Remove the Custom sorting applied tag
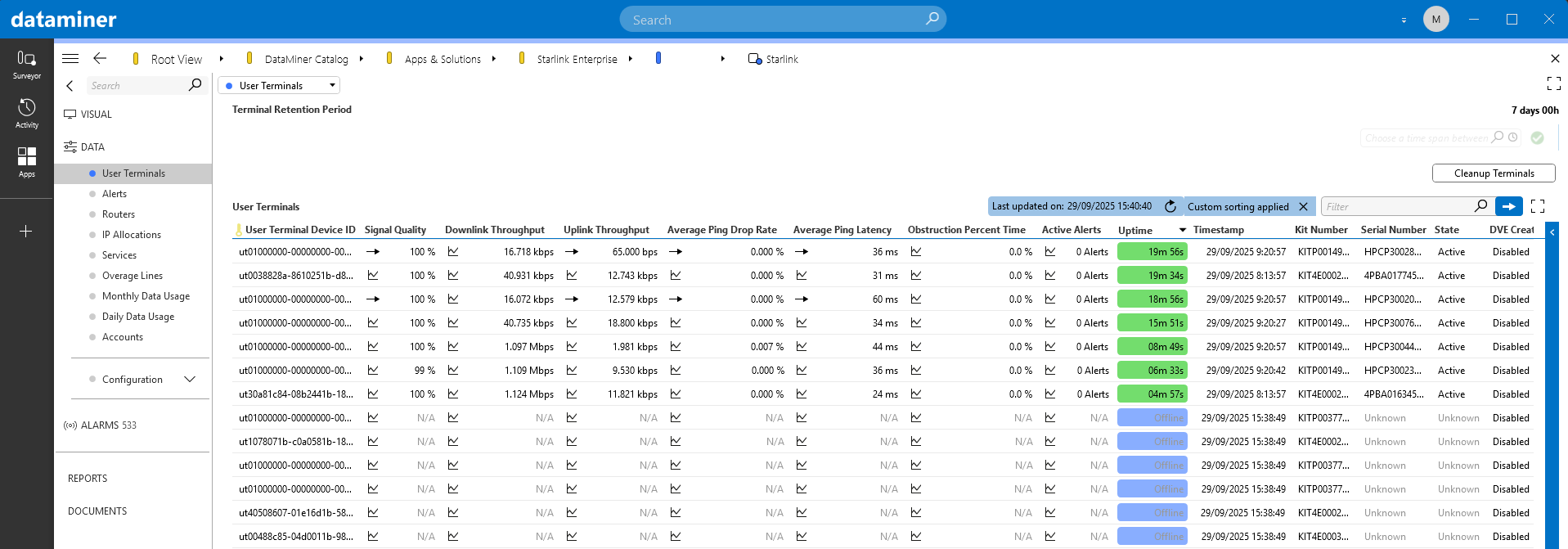This screenshot has height=549, width=1568. coord(1304,207)
